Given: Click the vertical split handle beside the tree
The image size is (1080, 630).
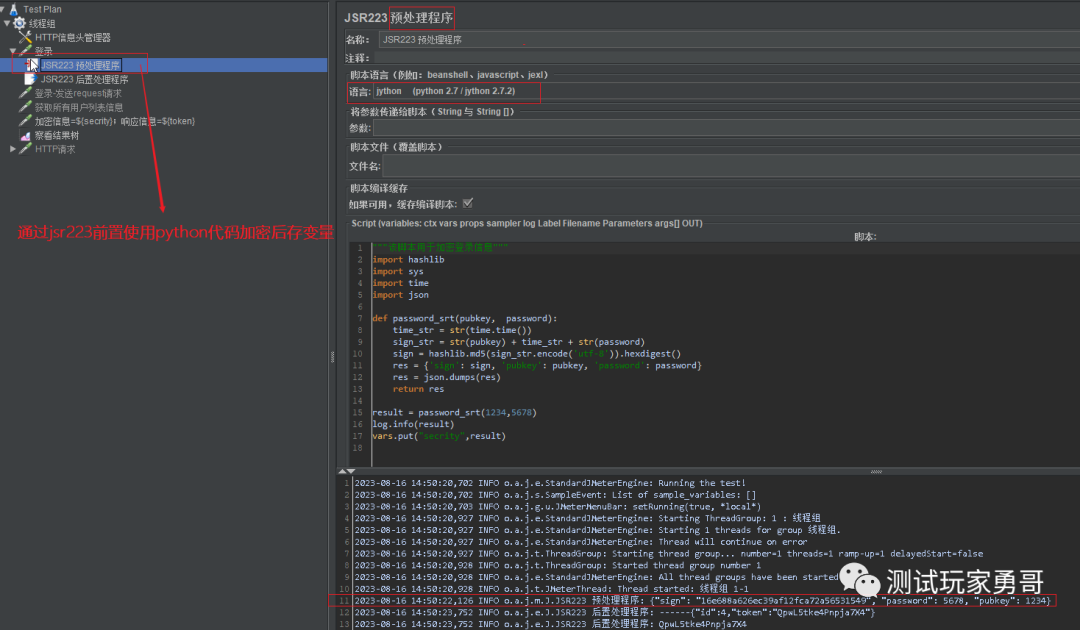Looking at the screenshot, I should [332, 357].
